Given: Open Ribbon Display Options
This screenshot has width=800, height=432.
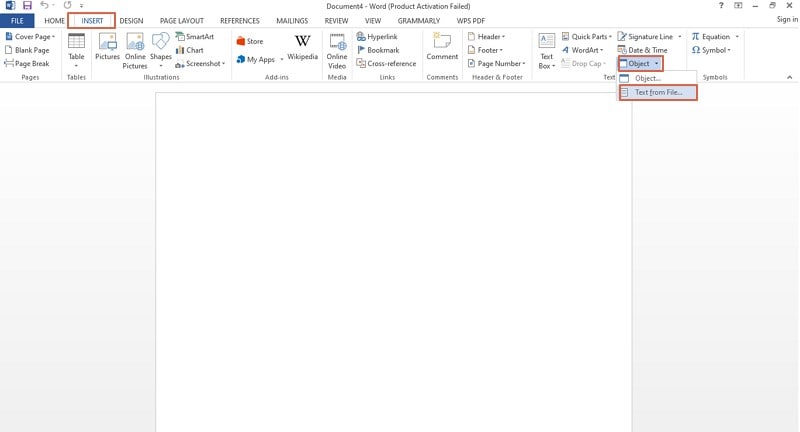Looking at the screenshot, I should pos(738,6).
